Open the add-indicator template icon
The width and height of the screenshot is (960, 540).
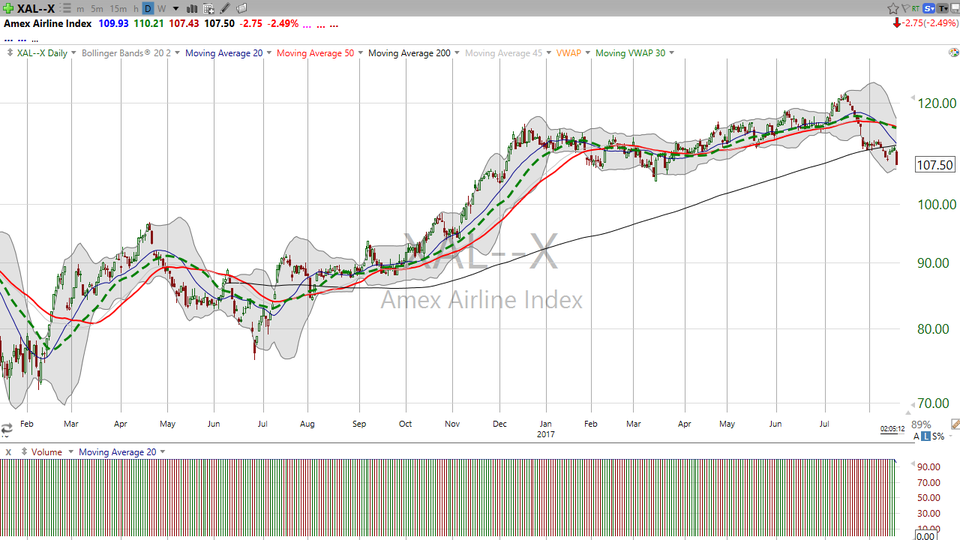(208, 9)
